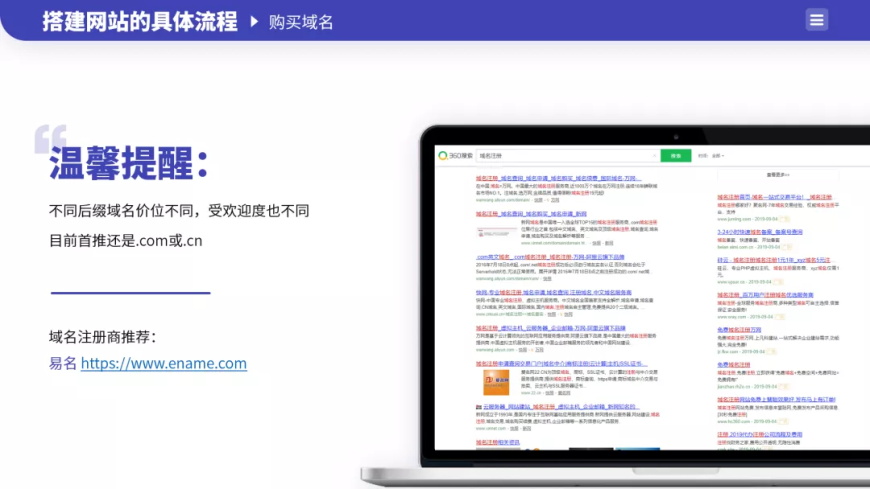The height and width of the screenshot is (489, 870).
Task: Open the hamburger menu in the header
Action: point(817,20)
